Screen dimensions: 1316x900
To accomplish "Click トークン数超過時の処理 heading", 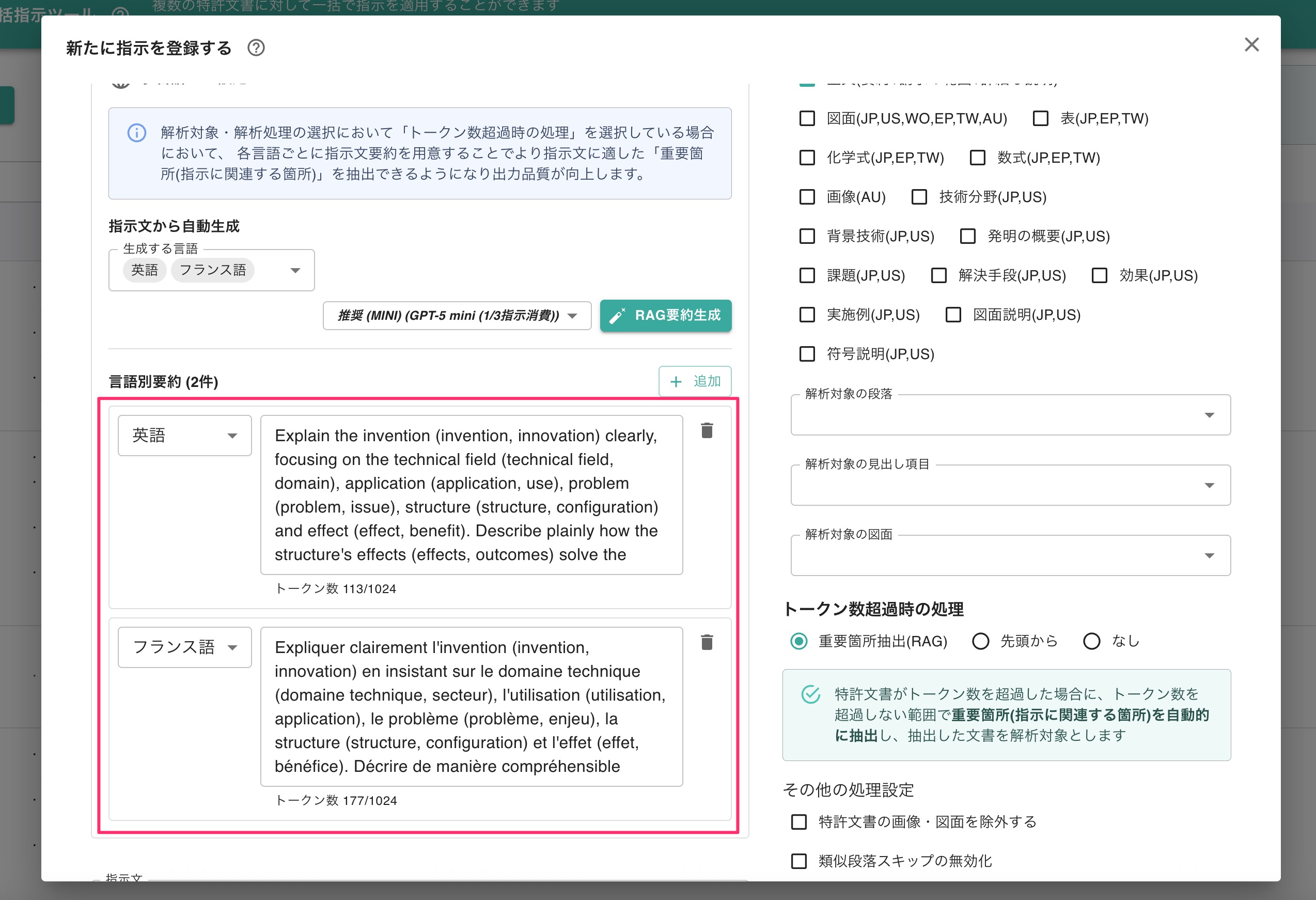I will tap(873, 610).
